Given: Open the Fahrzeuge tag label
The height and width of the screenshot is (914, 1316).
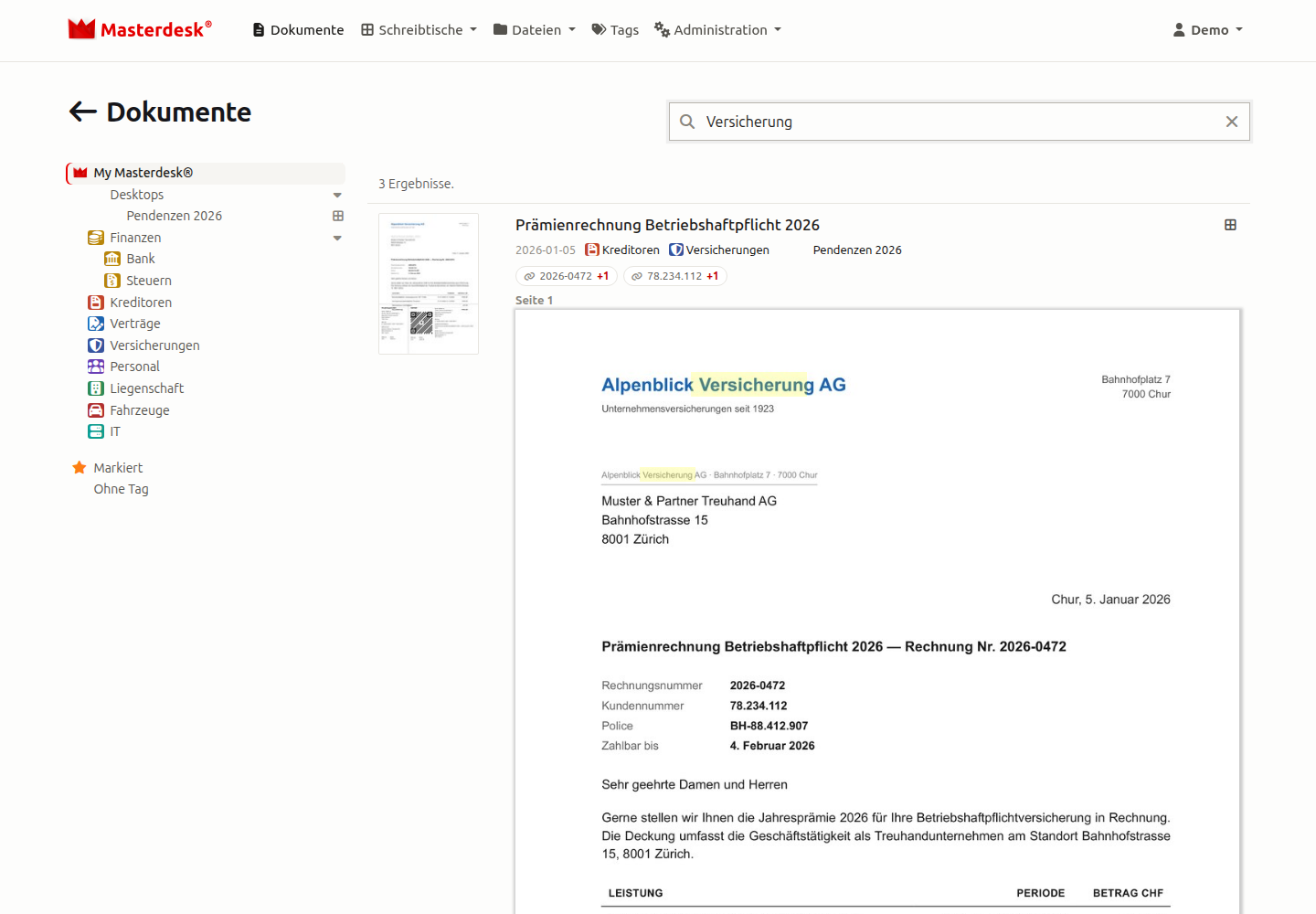Looking at the screenshot, I should point(140,410).
